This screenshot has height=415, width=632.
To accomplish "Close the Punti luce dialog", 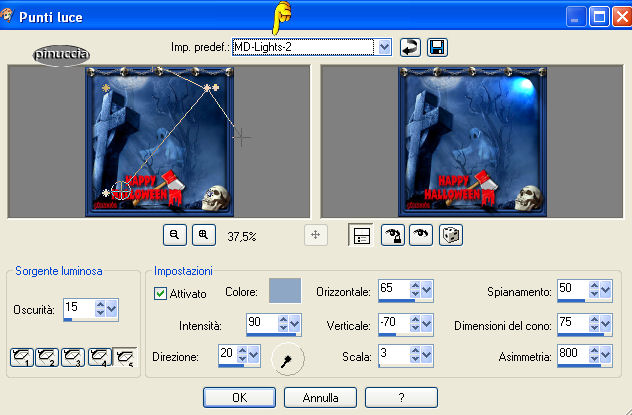I will coord(622,17).
